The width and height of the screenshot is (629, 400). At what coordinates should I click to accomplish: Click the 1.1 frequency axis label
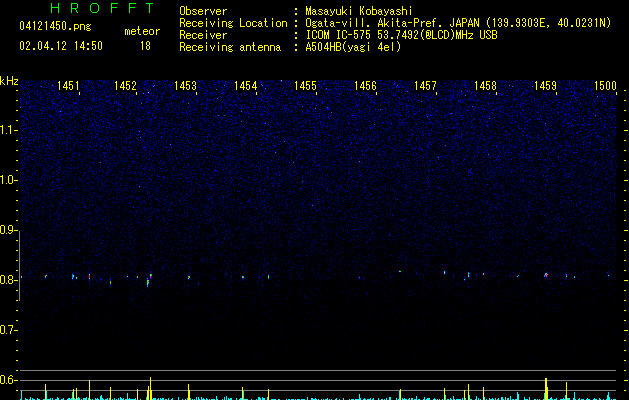(8, 130)
